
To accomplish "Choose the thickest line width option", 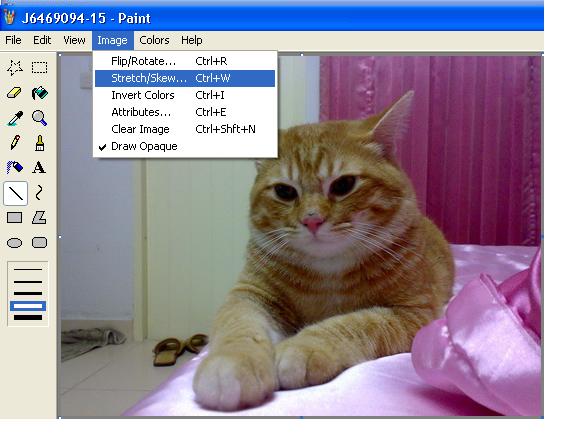I will [28, 318].
